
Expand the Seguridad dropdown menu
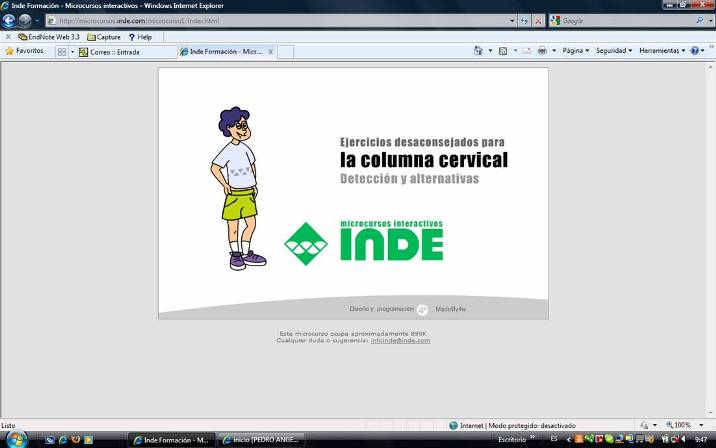(x=612, y=51)
